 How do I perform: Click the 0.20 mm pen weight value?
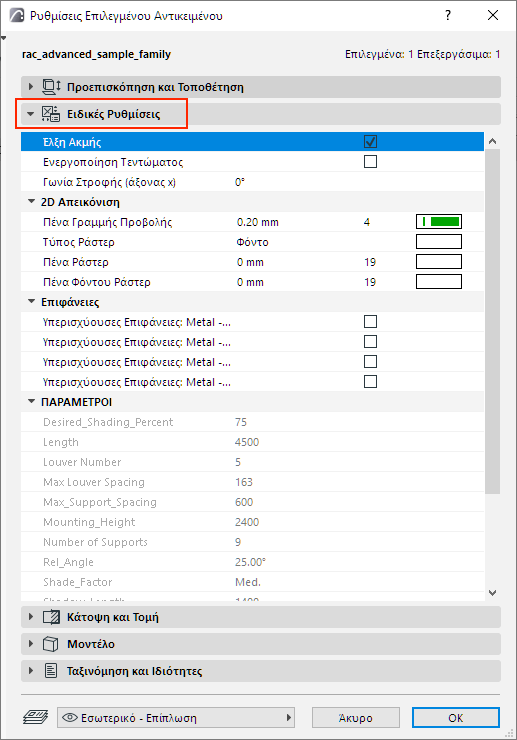(x=258, y=222)
